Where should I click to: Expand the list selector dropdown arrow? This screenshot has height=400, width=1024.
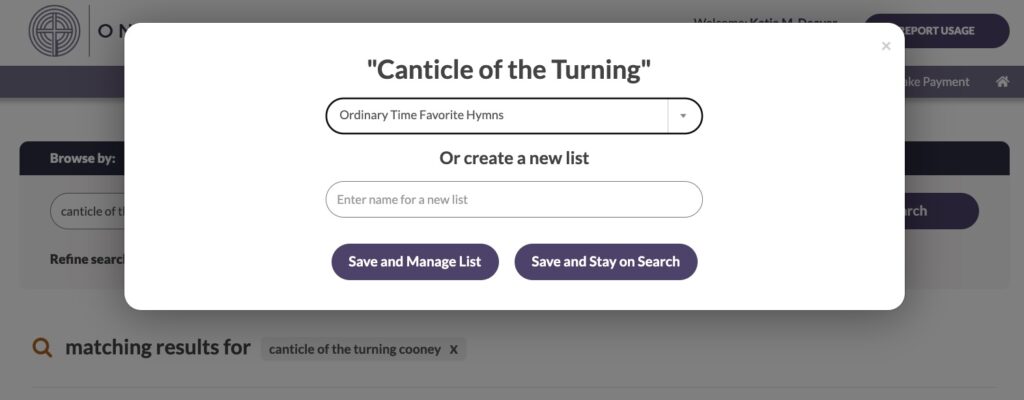pos(683,116)
